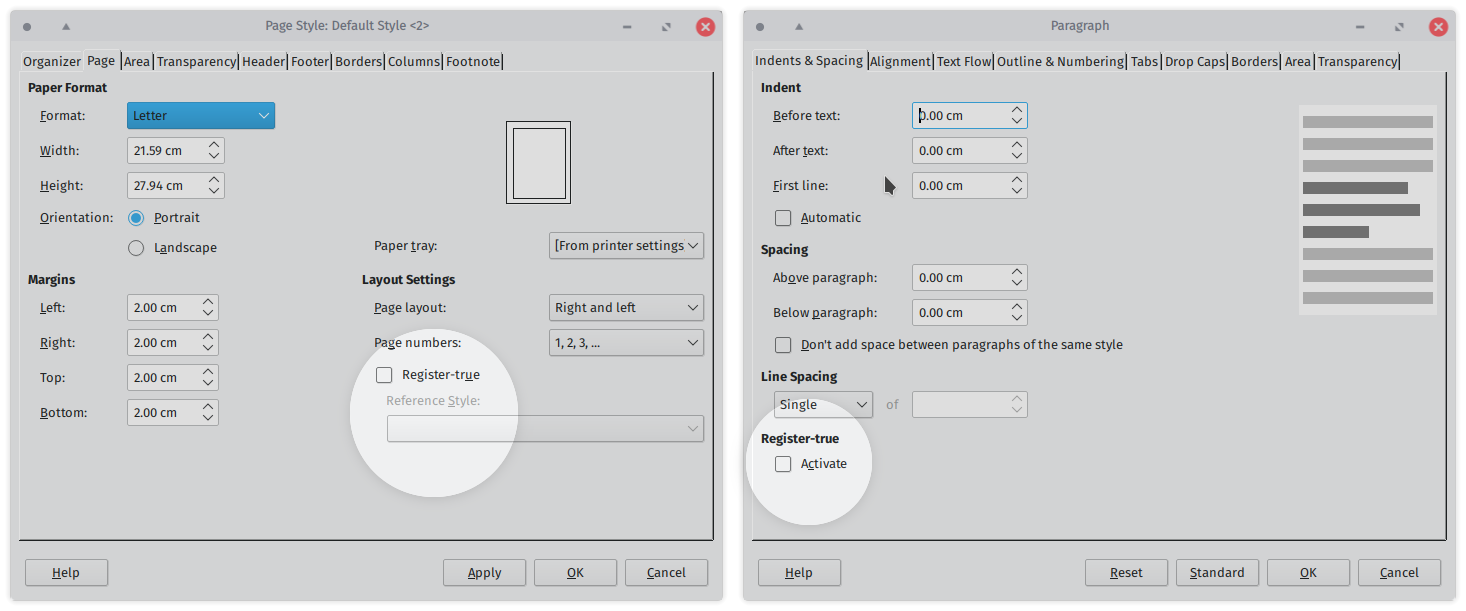Click the page preview thumbnail
Screen dimensions: 1466x611
(x=538, y=162)
